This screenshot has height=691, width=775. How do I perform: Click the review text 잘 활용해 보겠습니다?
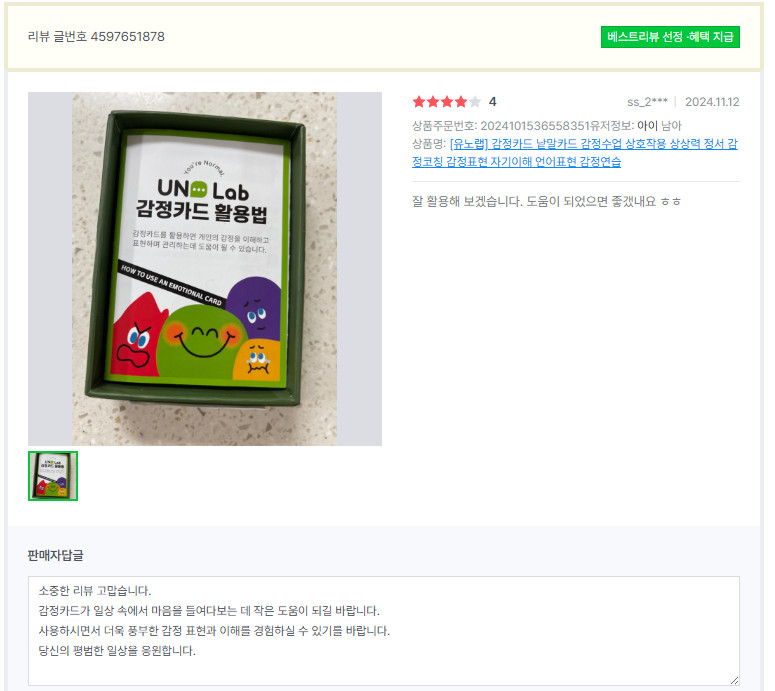click(x=467, y=201)
